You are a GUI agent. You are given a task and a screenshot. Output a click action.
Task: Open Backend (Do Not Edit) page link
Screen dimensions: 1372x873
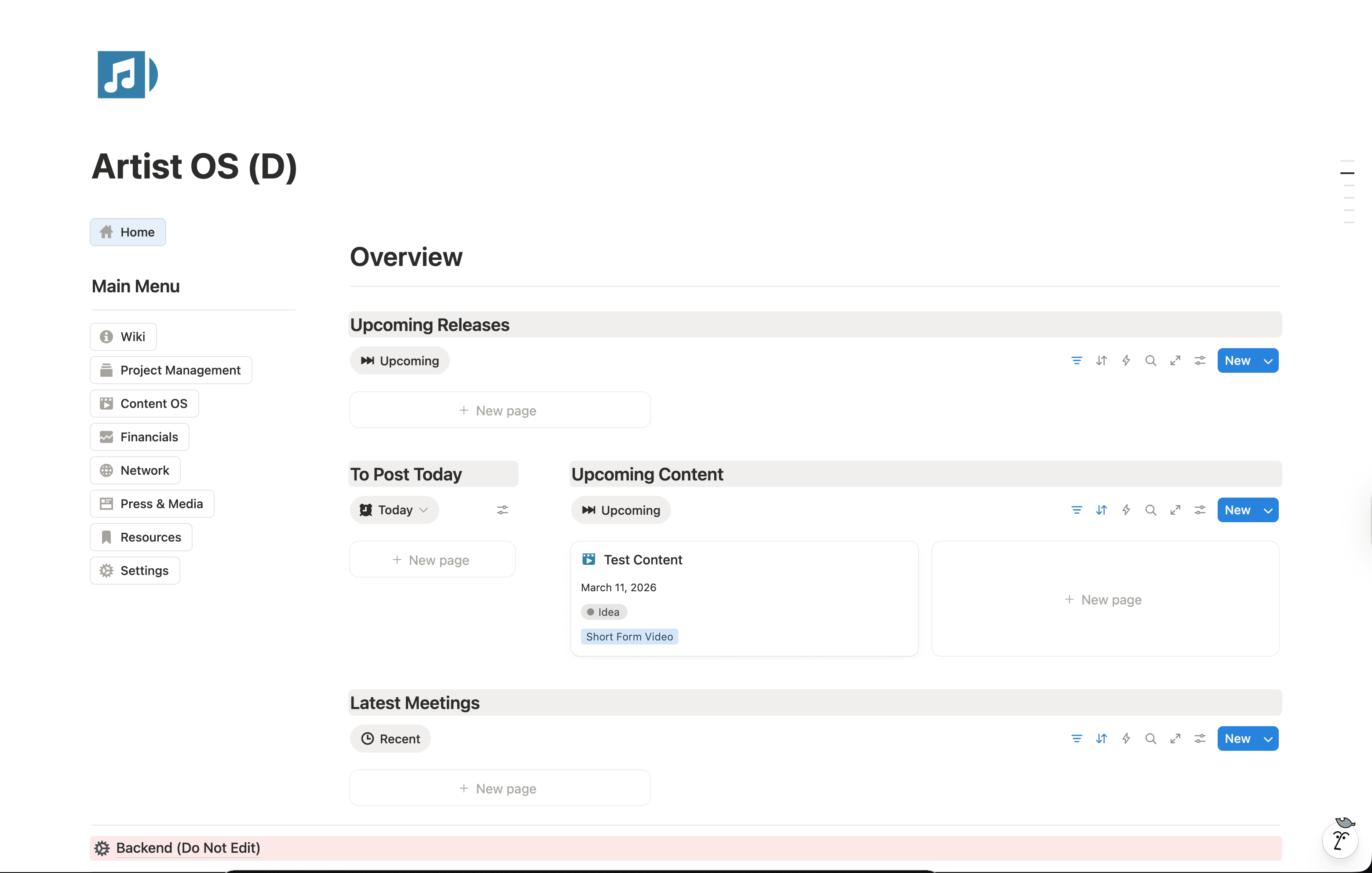click(x=188, y=848)
